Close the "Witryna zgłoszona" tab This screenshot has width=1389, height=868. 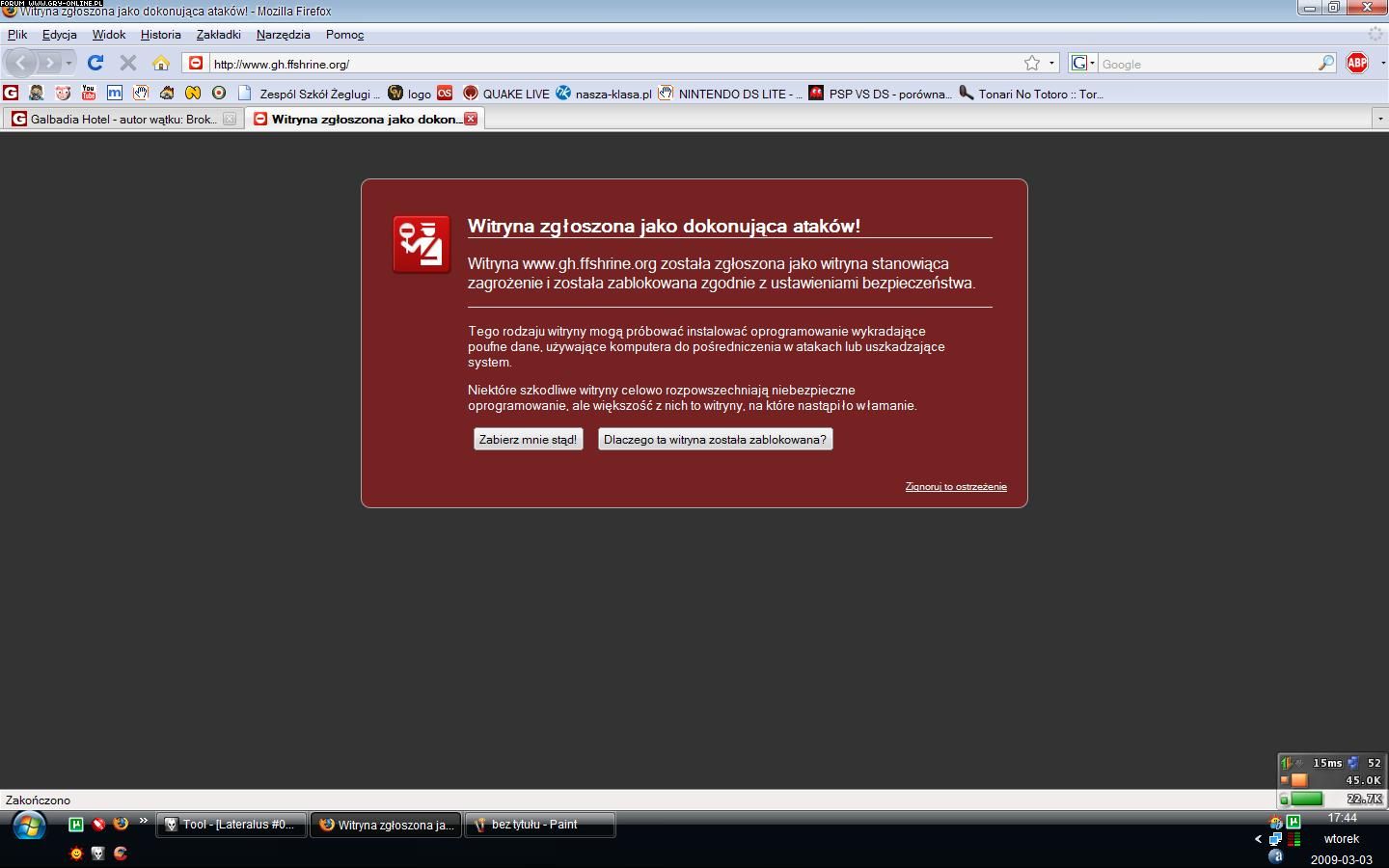[x=471, y=119]
